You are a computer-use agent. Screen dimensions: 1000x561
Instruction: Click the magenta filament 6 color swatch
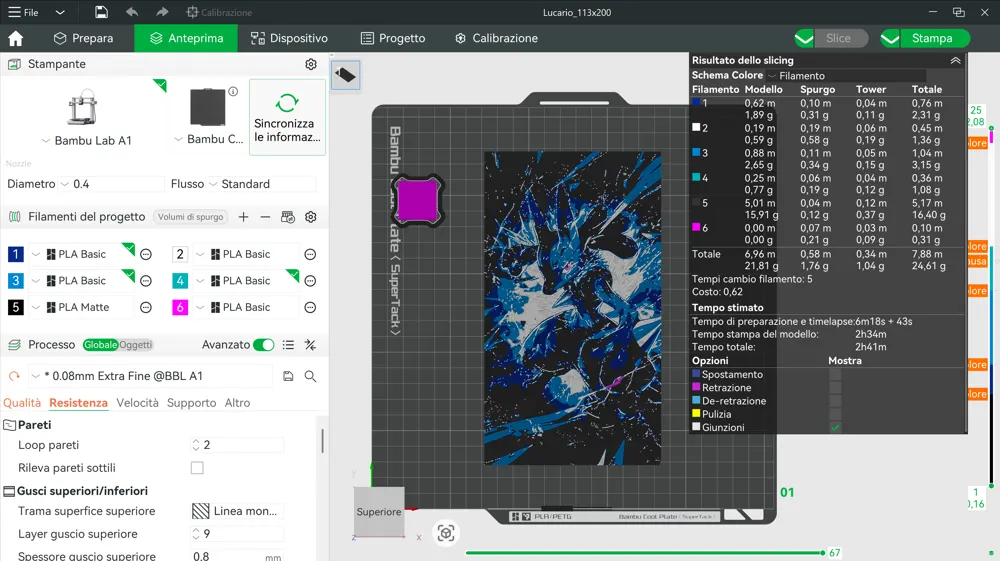point(180,307)
